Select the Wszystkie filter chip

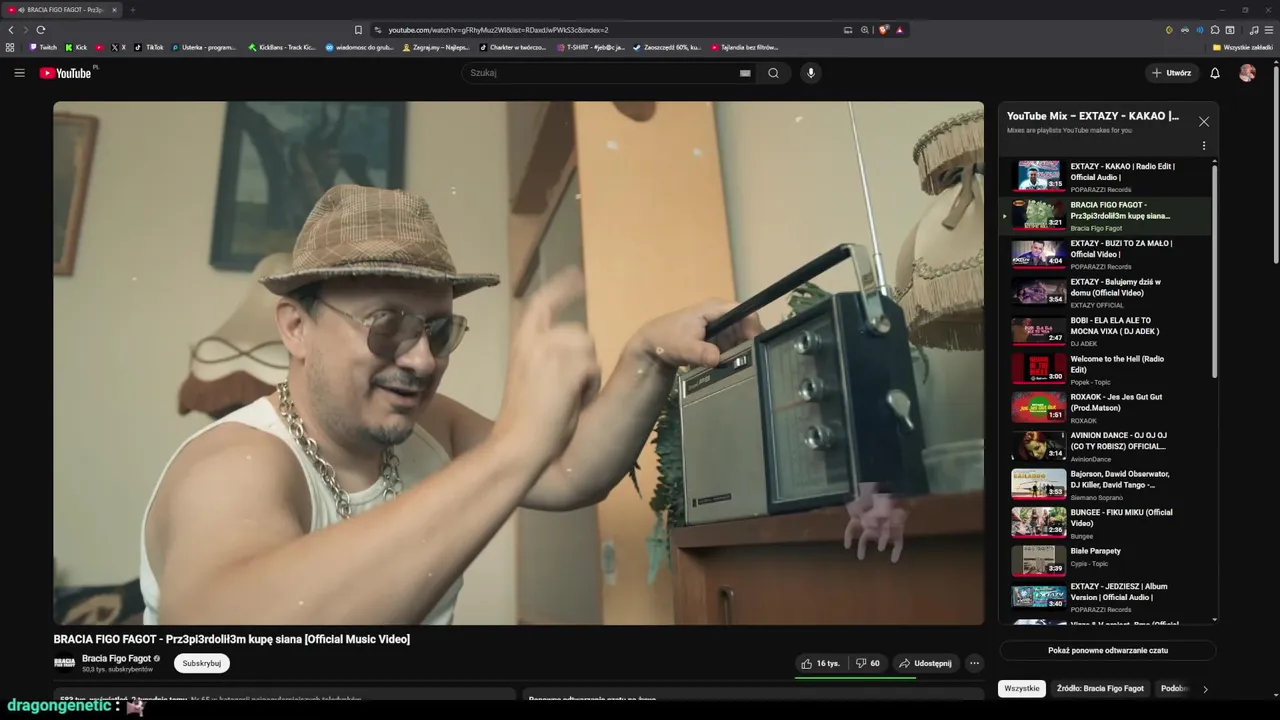(1022, 689)
